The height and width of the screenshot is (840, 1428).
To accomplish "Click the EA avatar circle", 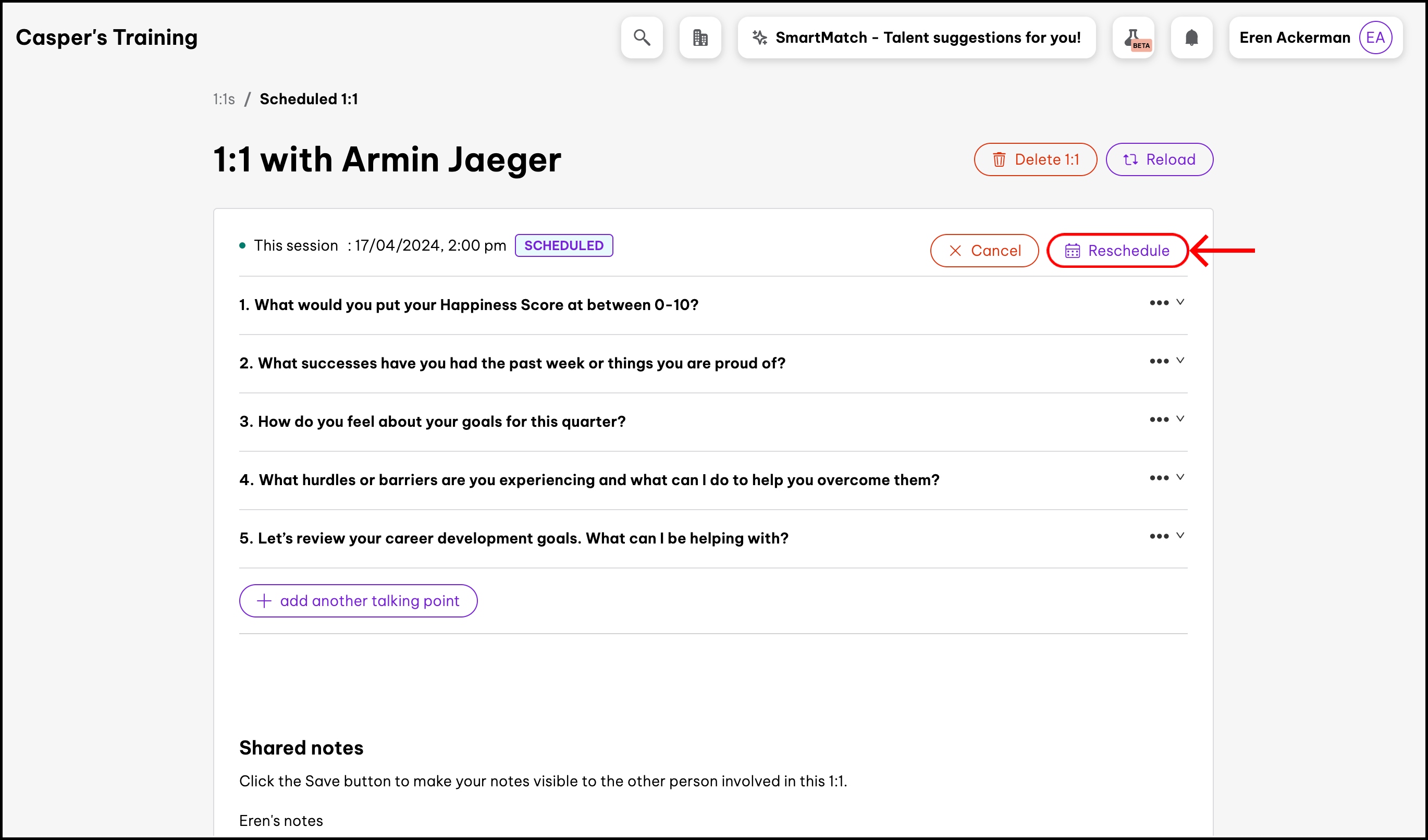I will pyautogui.click(x=1375, y=38).
